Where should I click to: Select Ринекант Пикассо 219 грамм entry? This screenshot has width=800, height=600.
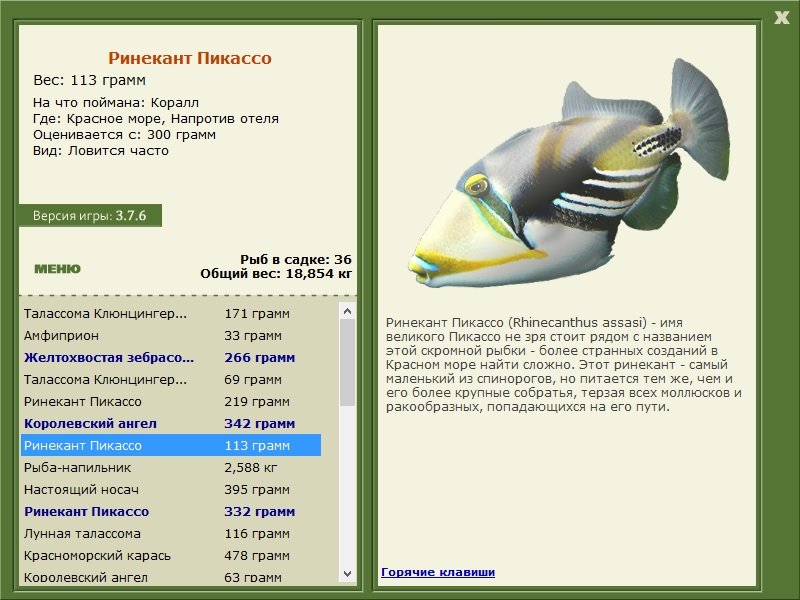tap(171, 402)
